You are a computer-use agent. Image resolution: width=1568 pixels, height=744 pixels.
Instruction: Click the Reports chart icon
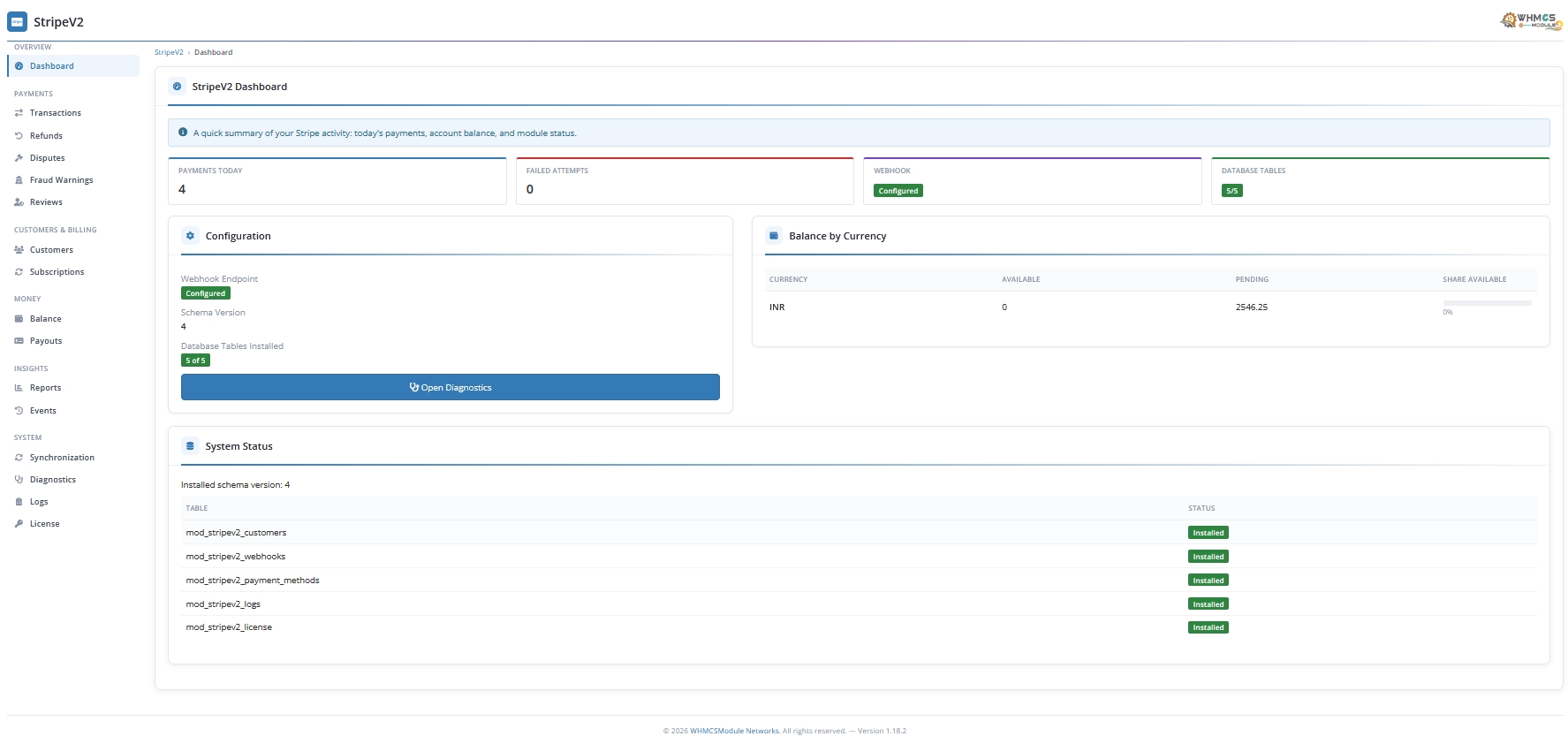click(x=19, y=388)
